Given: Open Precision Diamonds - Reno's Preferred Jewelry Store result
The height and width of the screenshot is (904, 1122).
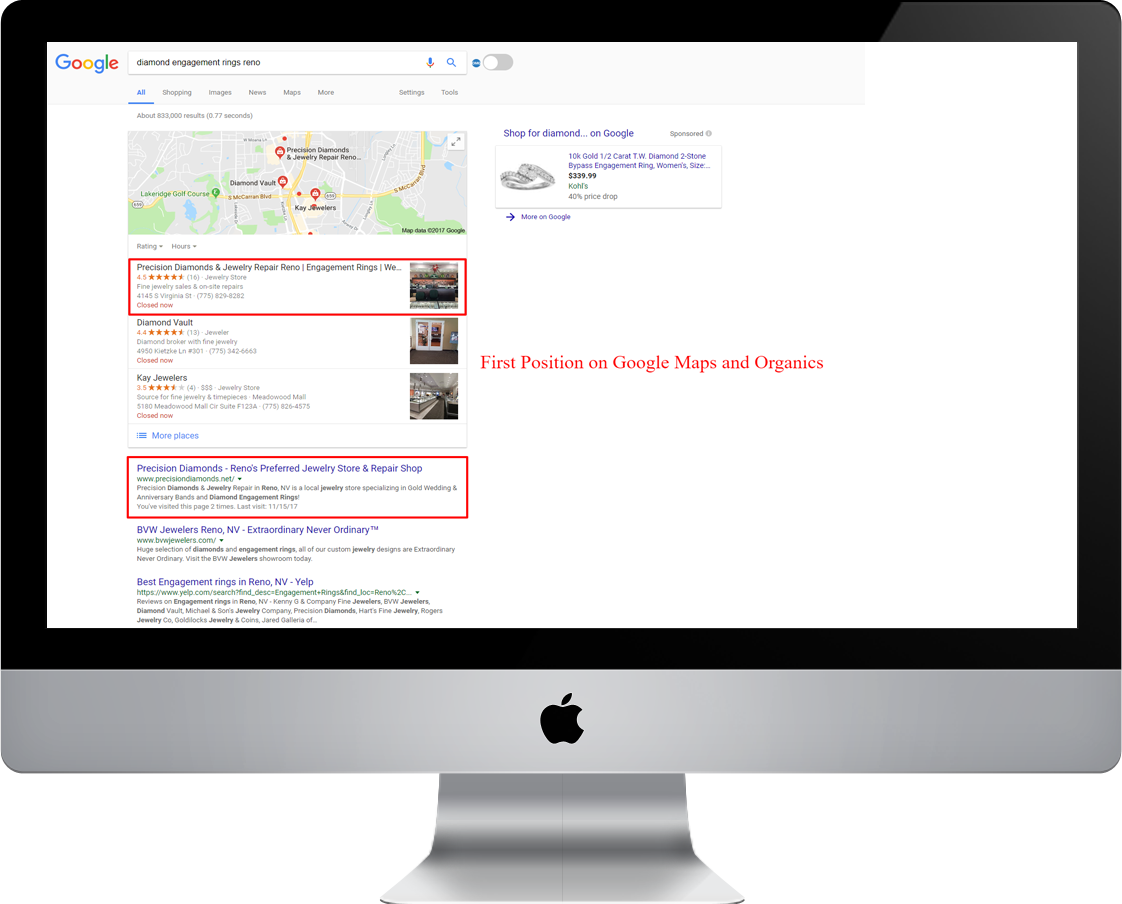Looking at the screenshot, I should [x=279, y=468].
